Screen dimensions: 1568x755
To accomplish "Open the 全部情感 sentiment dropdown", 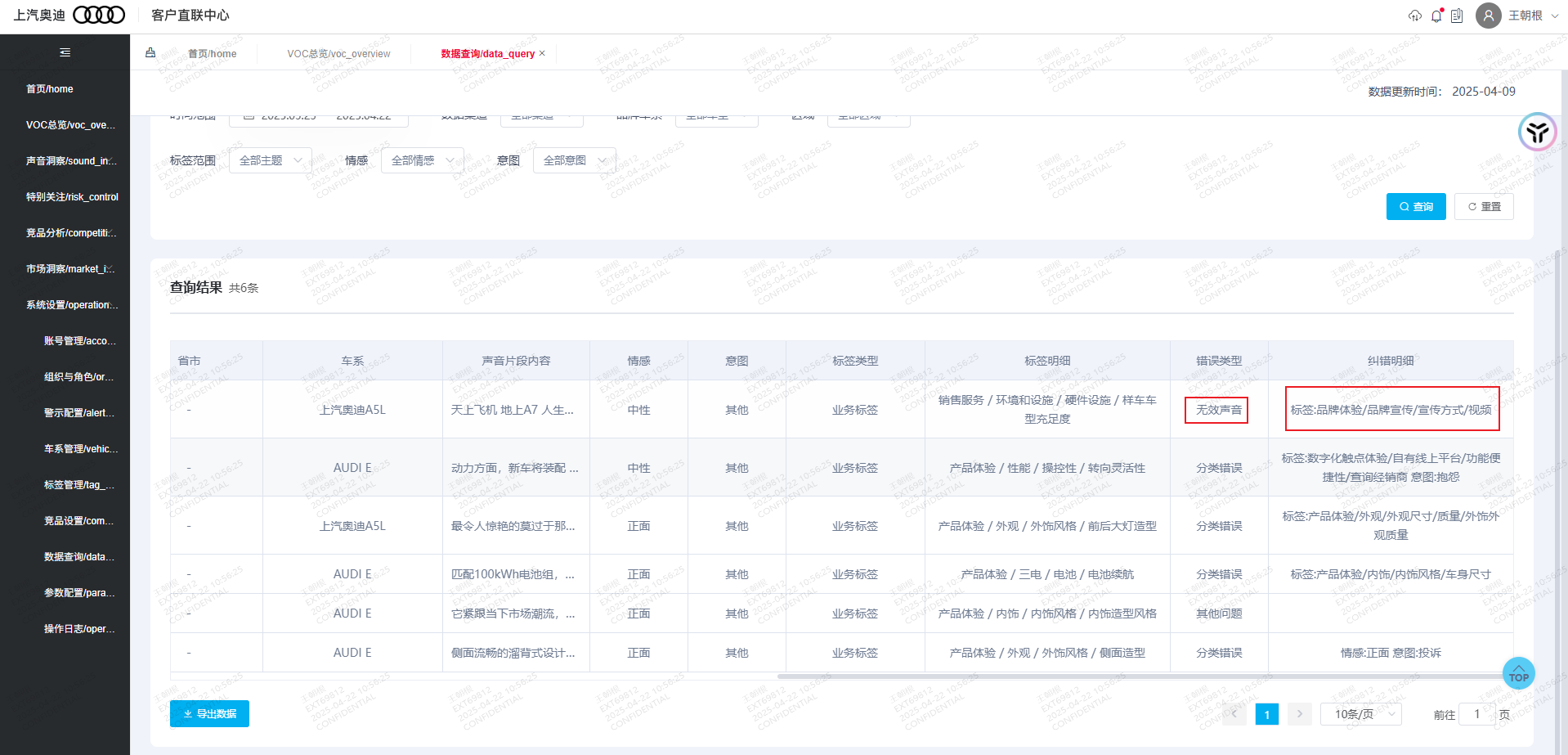I will 423,160.
